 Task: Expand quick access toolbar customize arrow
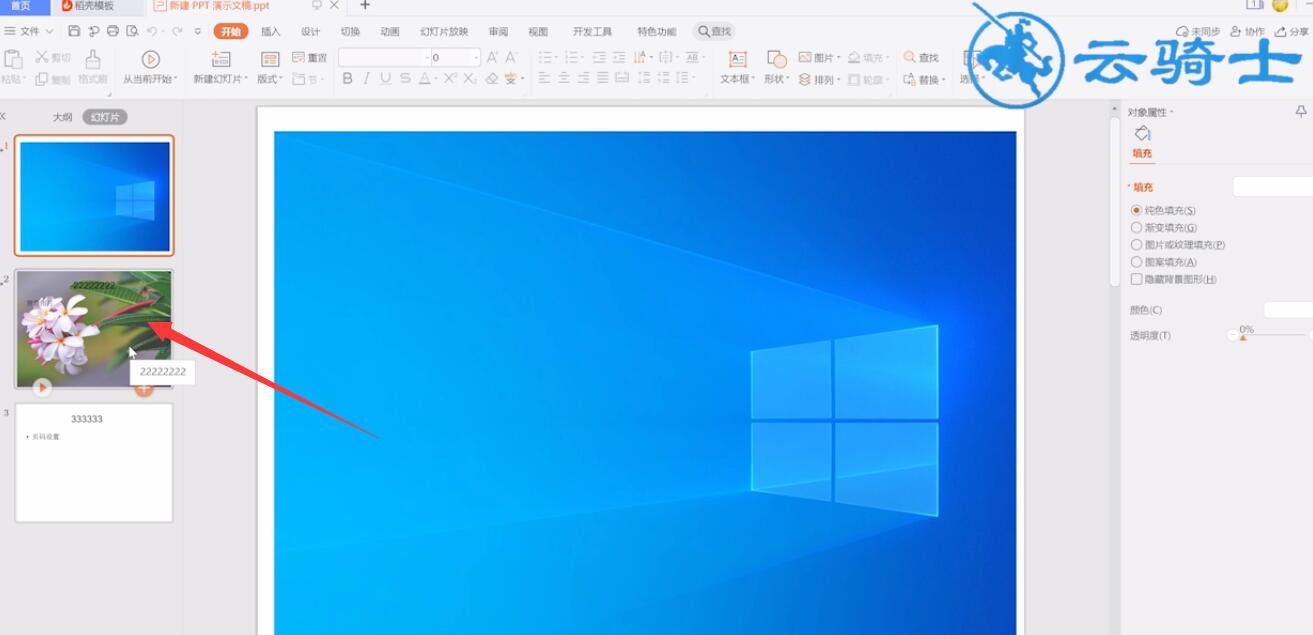click(x=197, y=31)
